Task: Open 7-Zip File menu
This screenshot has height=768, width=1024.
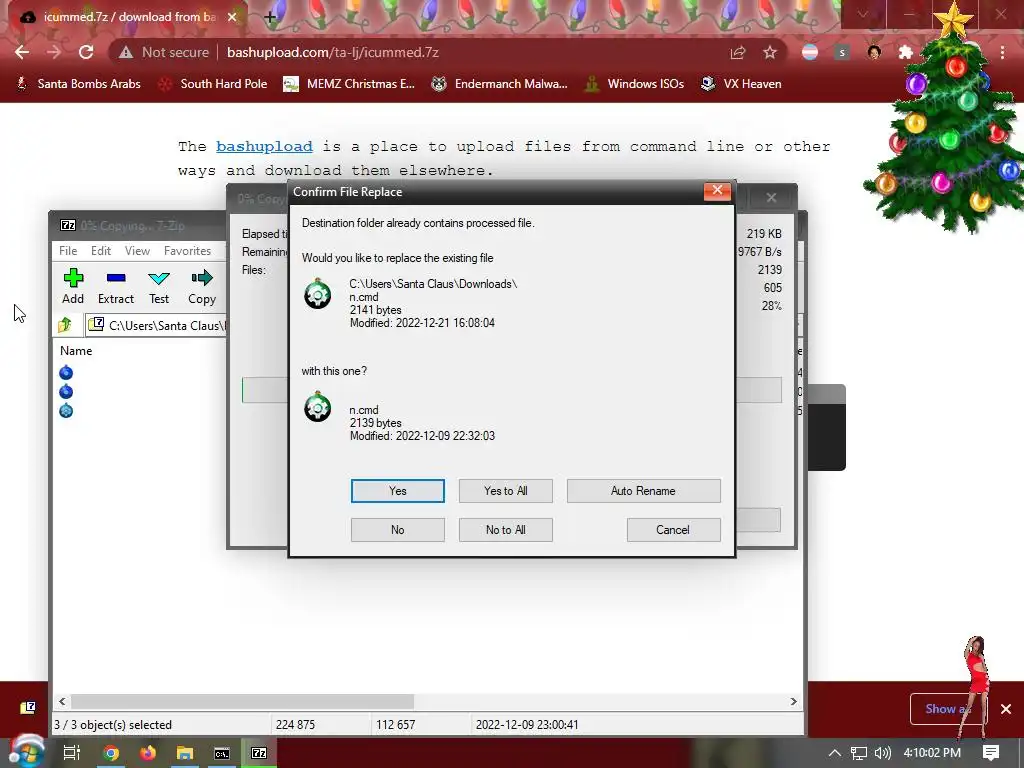Action: tap(68, 251)
